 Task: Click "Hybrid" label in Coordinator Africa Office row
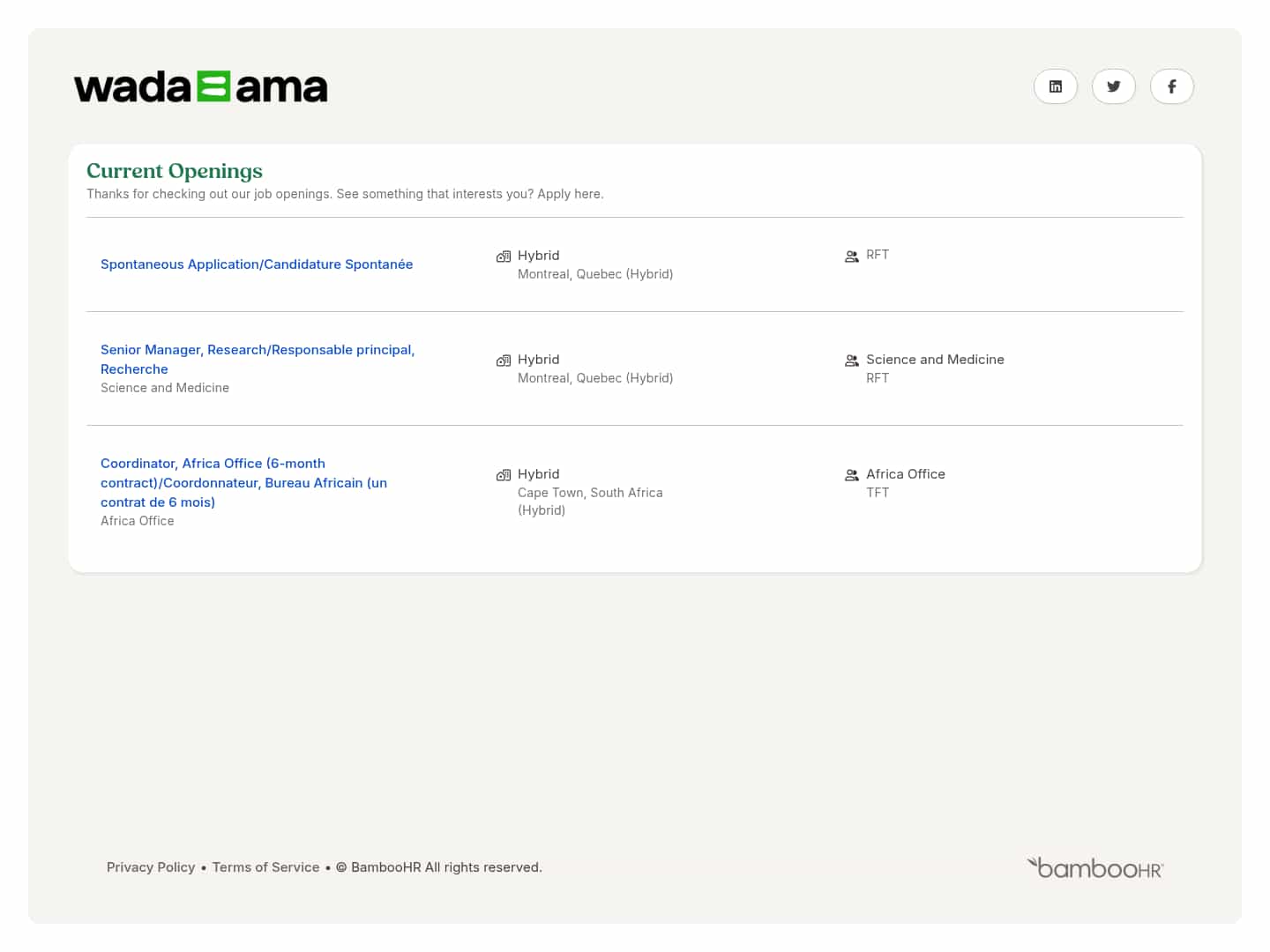click(539, 474)
